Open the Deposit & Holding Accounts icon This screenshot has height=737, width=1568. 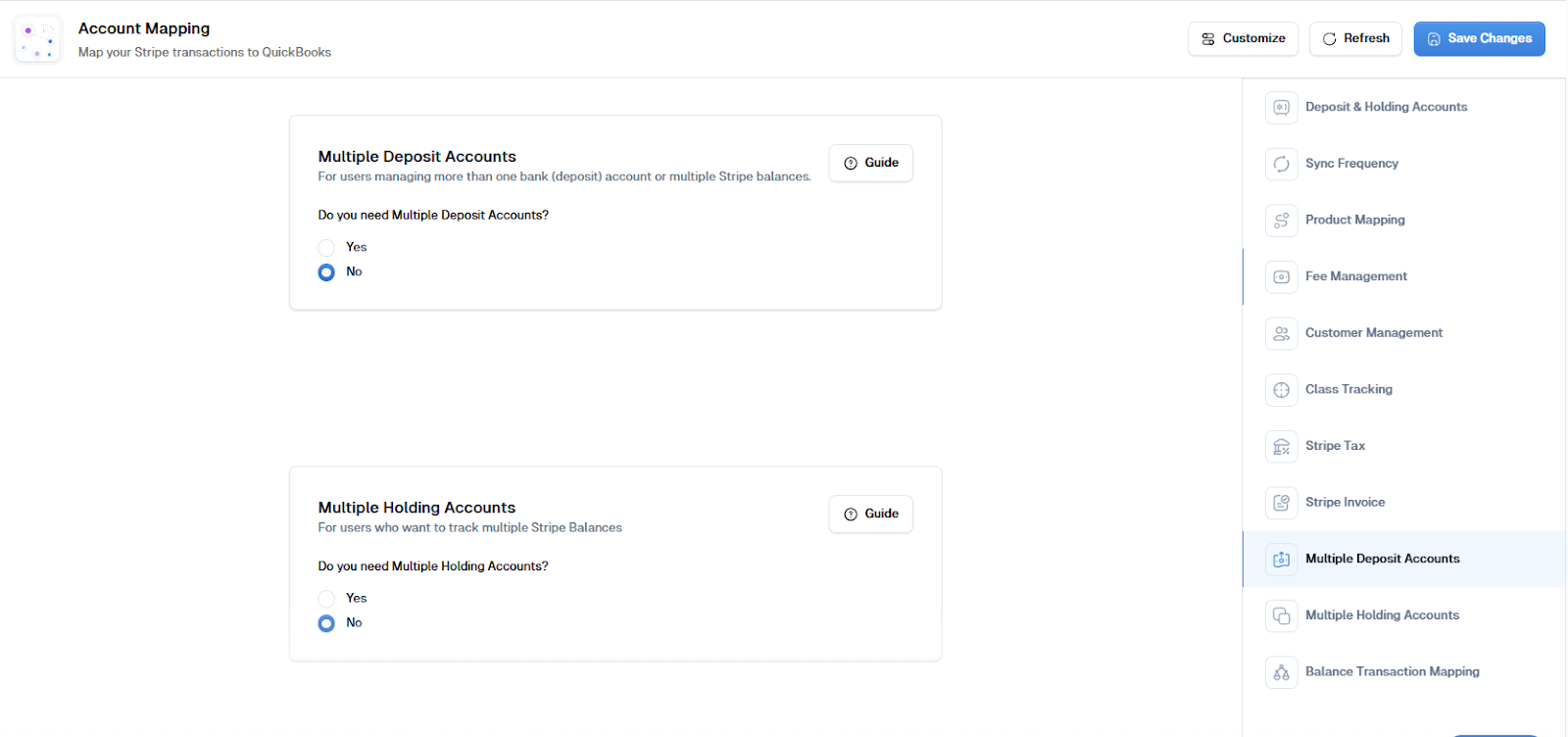[1281, 107]
